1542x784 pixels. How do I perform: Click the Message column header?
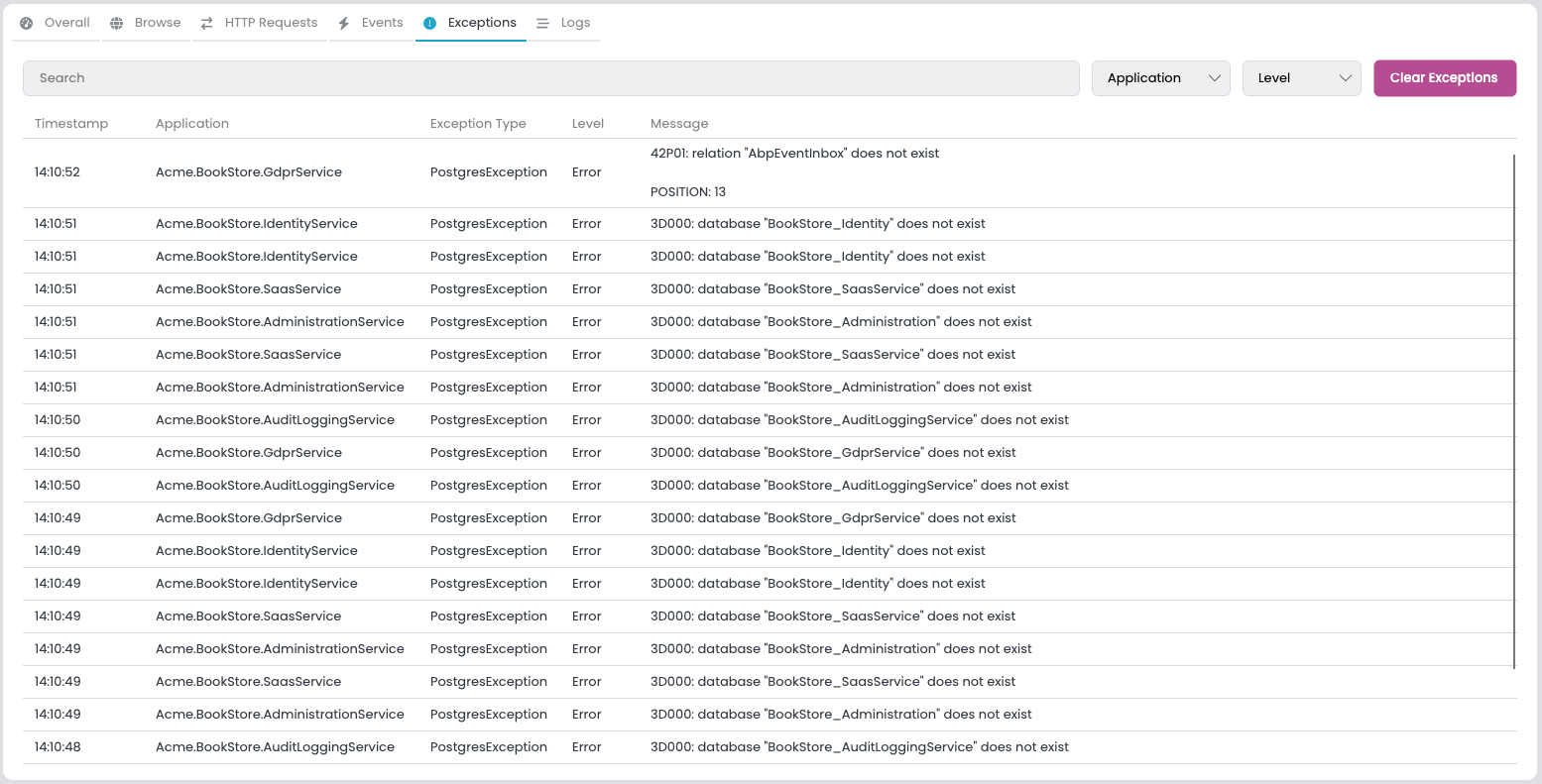coord(678,123)
